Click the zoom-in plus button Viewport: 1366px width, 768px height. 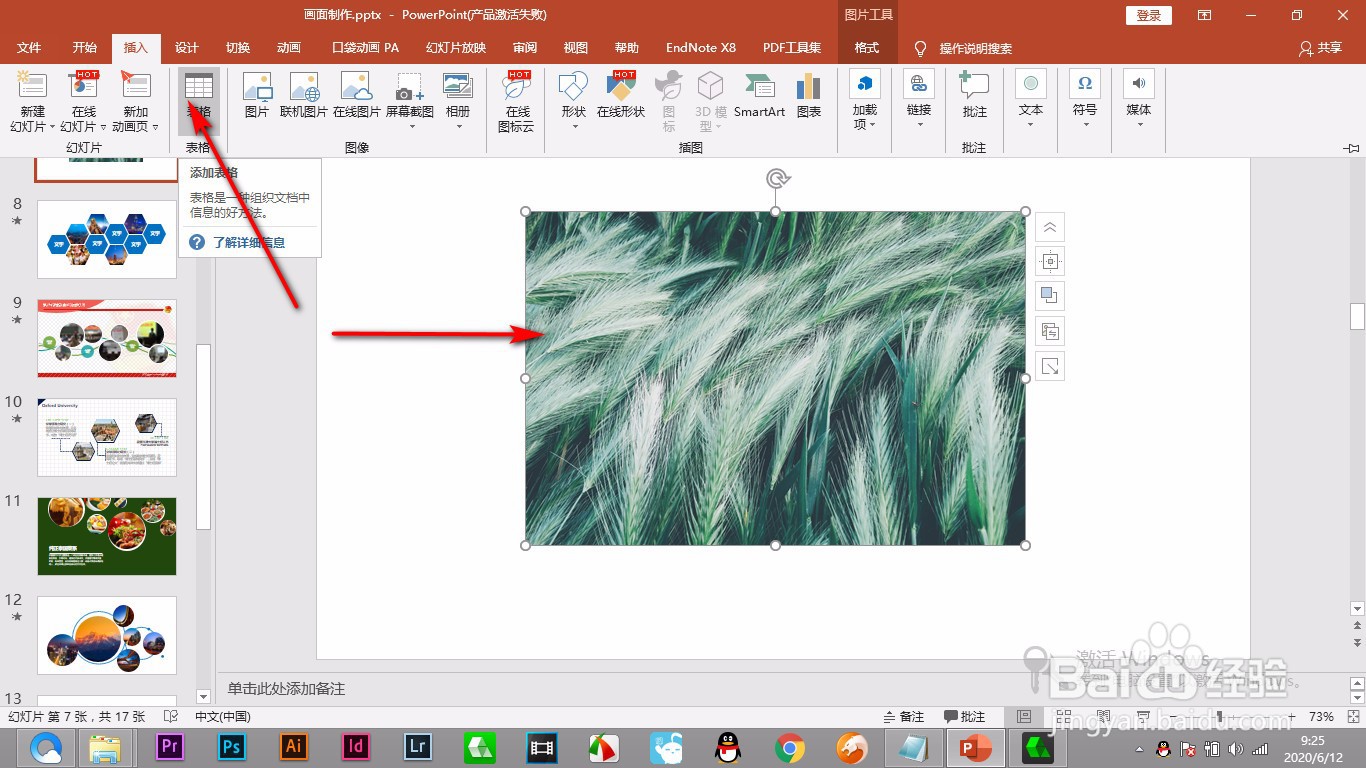point(1294,717)
